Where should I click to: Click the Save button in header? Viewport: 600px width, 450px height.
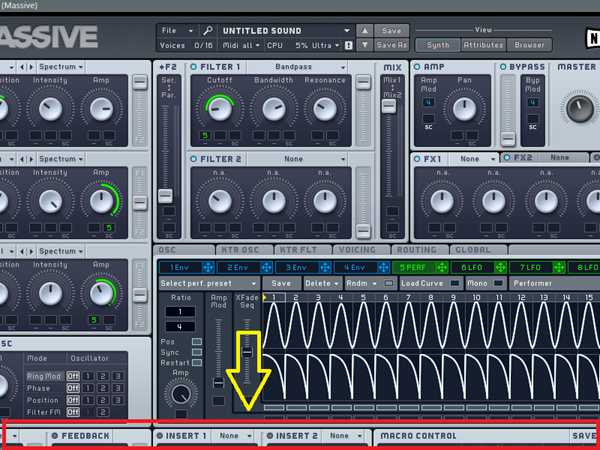click(x=391, y=31)
